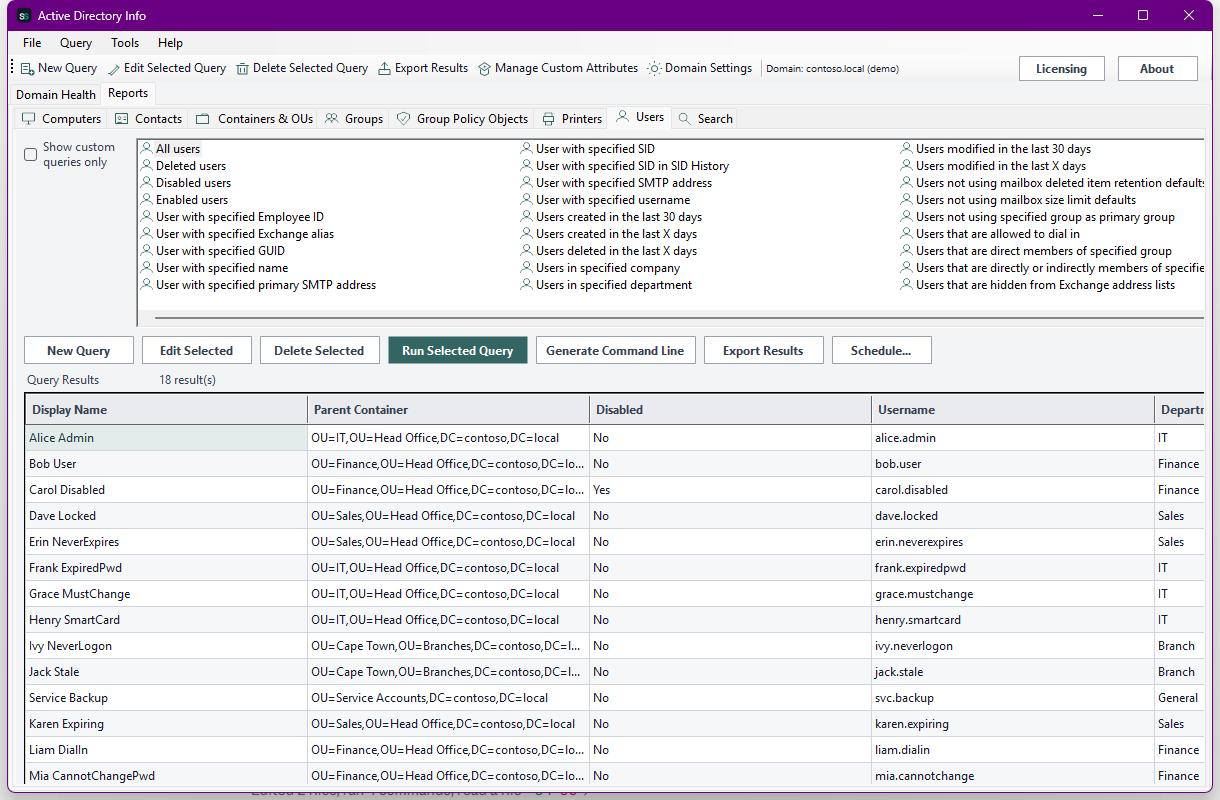
Task: Click icon beside Users modified in last 30 days
Action: (x=907, y=149)
